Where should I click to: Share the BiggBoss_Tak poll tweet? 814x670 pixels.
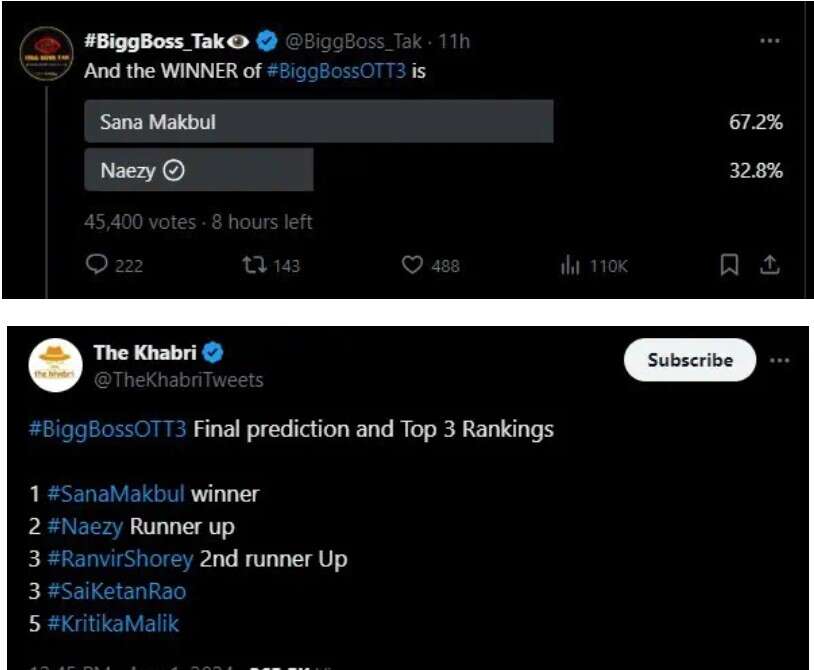click(769, 265)
